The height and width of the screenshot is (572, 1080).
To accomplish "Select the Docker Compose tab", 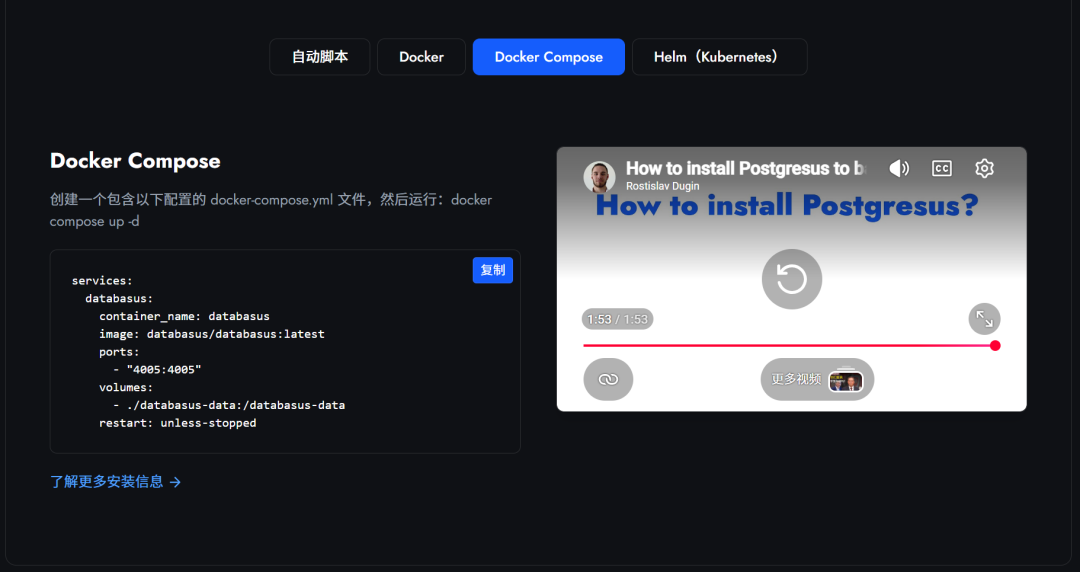I will (x=549, y=57).
